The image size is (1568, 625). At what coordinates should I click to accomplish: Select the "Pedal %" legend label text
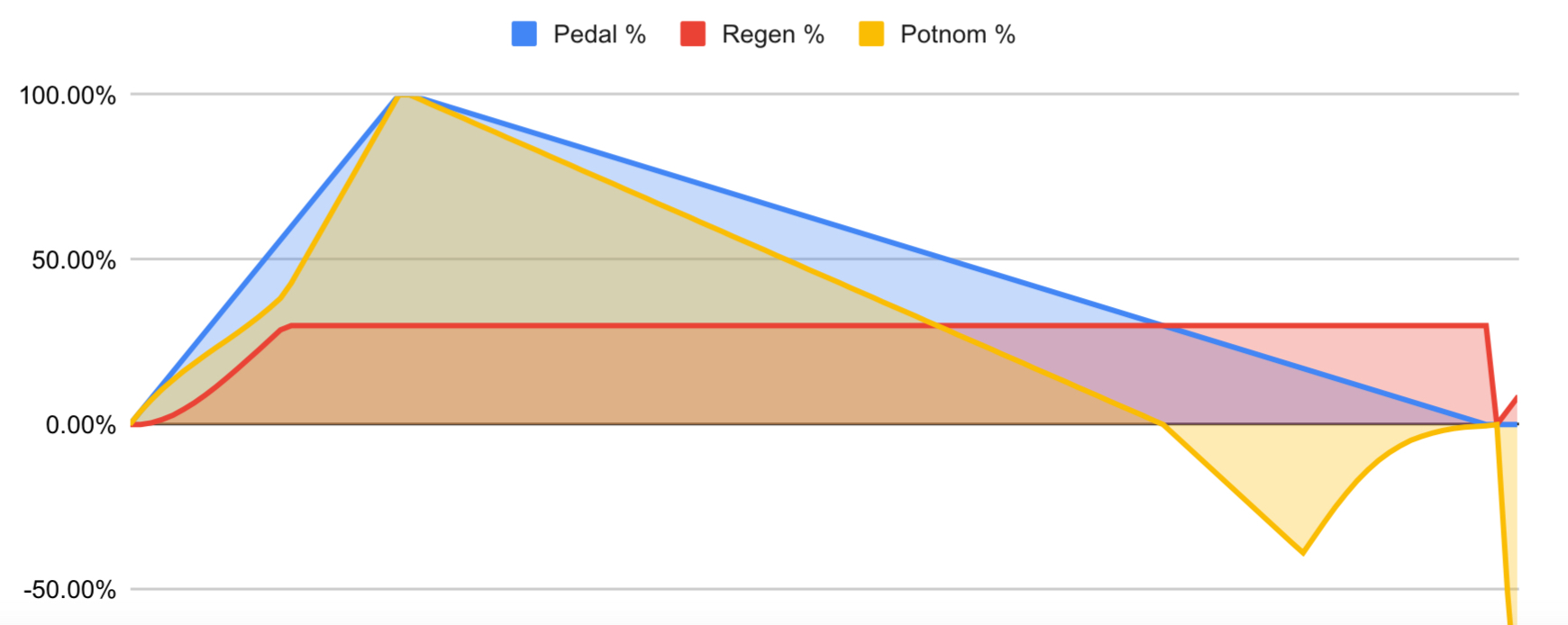pyautogui.click(x=599, y=34)
